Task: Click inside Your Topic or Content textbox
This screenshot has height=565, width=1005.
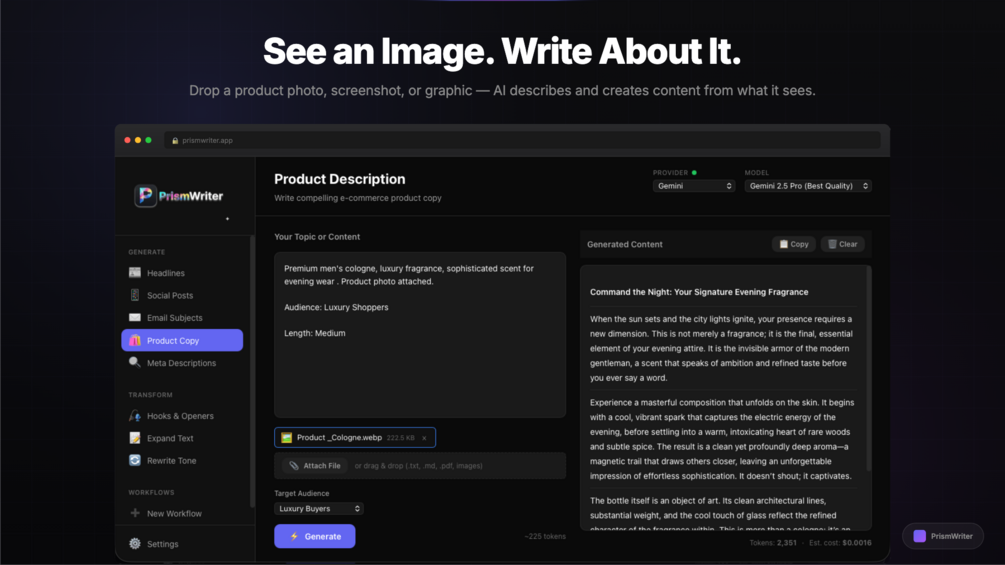Action: tap(420, 334)
